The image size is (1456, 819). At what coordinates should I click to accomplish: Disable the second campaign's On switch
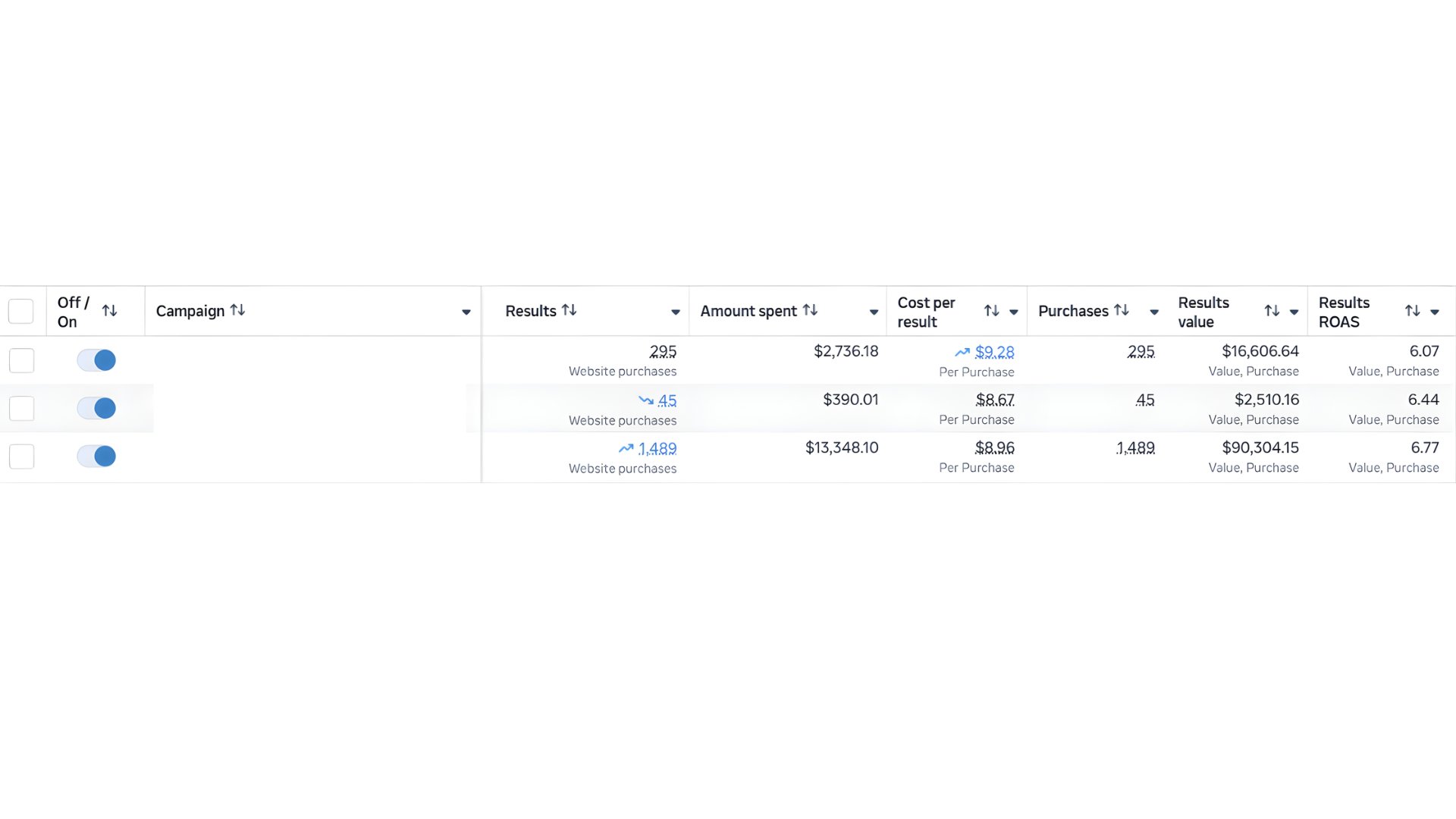point(96,407)
